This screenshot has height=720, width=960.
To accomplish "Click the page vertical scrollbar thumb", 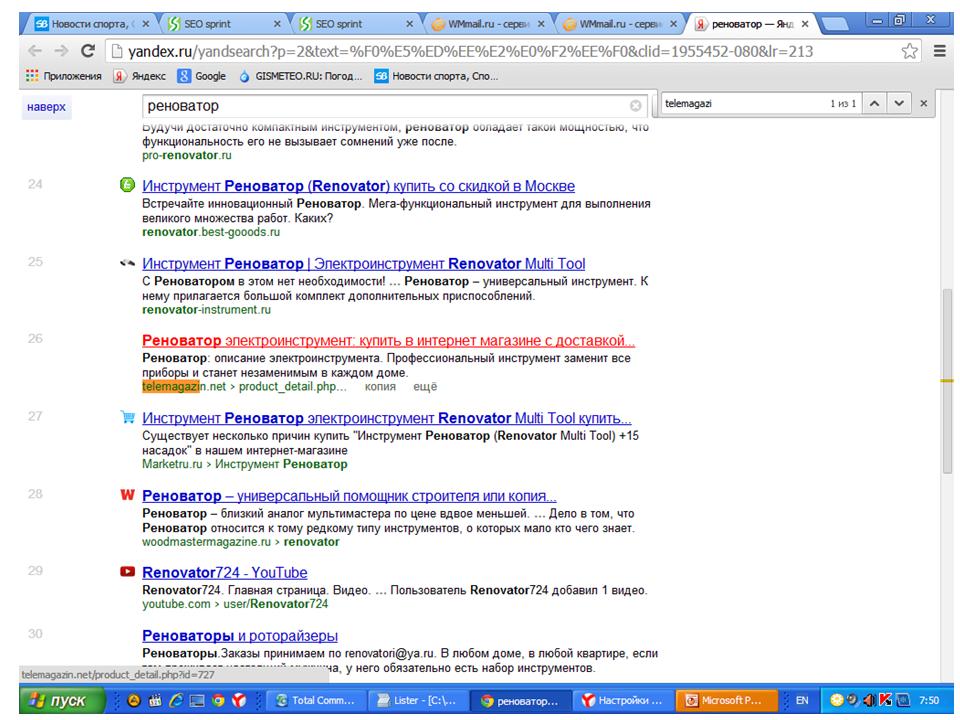I will [947, 380].
